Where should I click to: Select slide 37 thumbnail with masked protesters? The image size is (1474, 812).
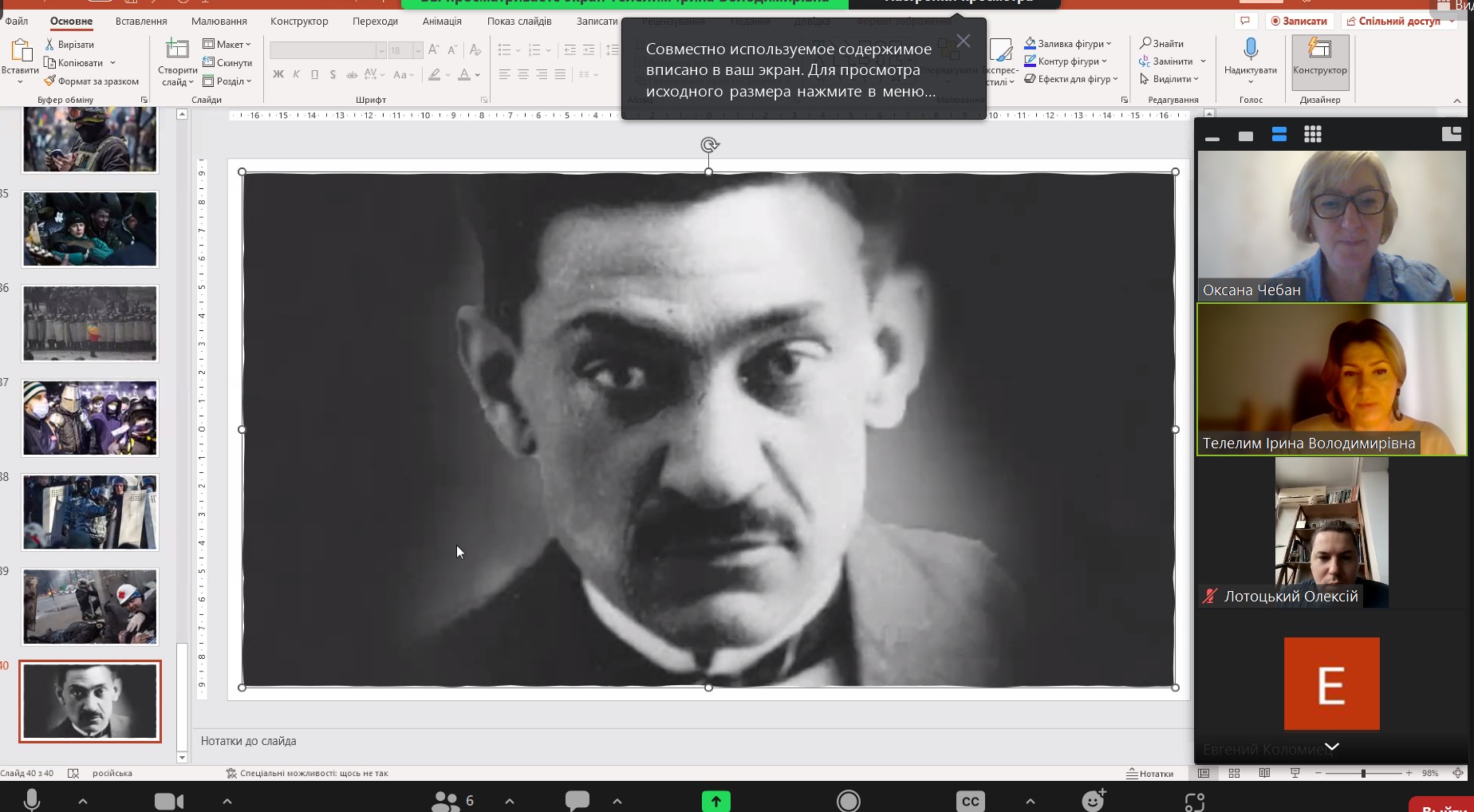[90, 418]
